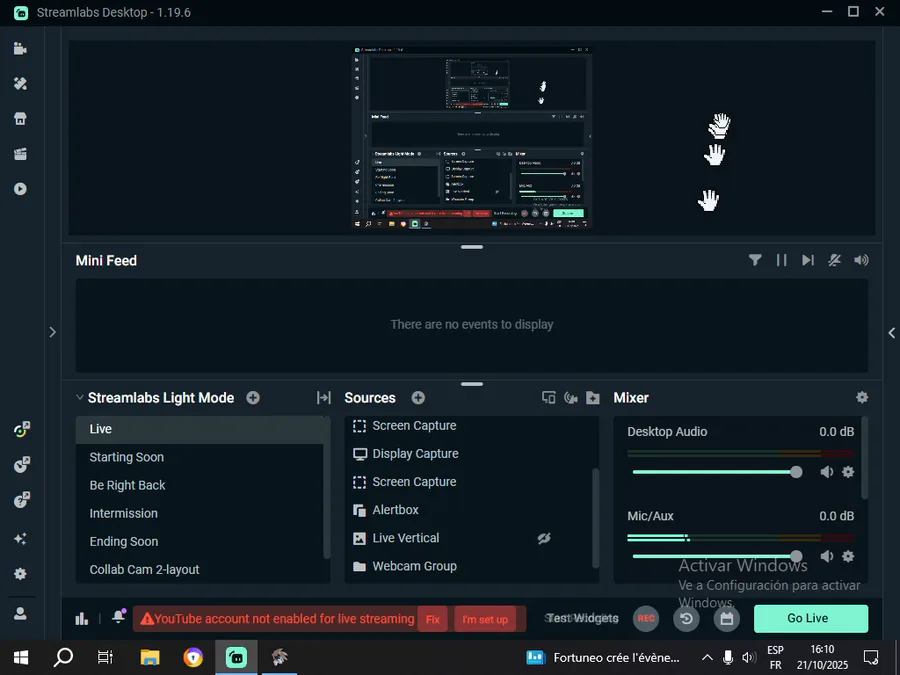Expand the right side panel arrow
Viewport: 900px width, 675px height.
tap(891, 332)
